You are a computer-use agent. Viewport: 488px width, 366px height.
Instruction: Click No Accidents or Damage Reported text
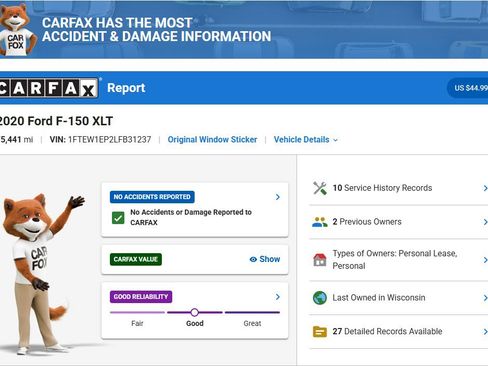(x=191, y=217)
